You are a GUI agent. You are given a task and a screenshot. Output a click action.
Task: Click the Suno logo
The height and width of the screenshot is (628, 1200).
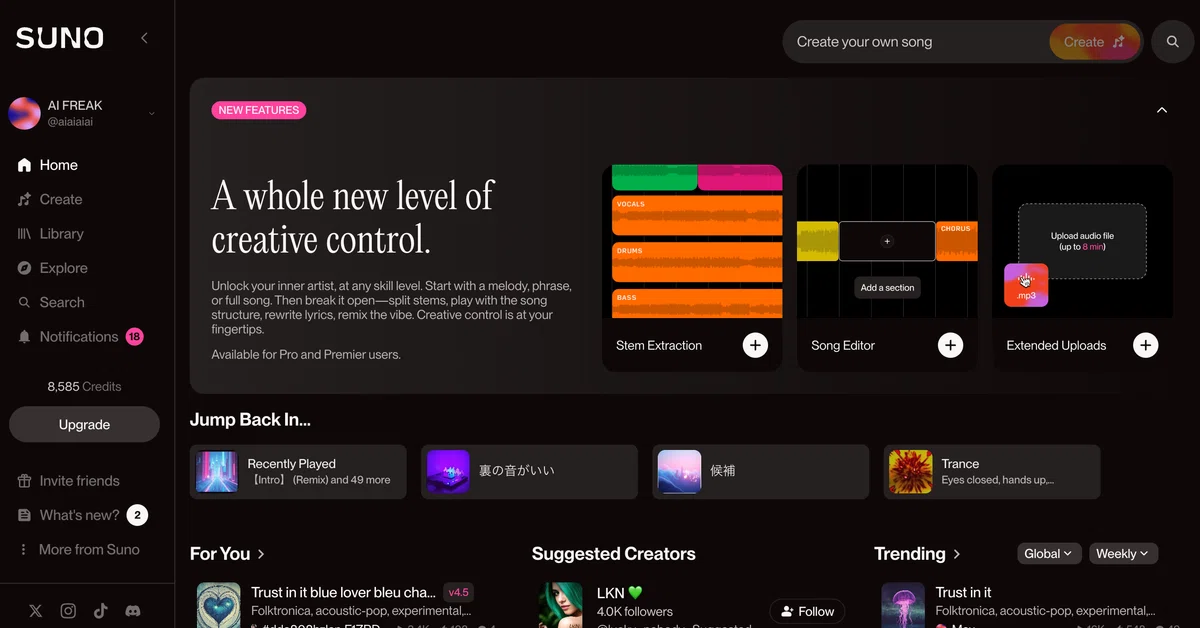point(59,38)
